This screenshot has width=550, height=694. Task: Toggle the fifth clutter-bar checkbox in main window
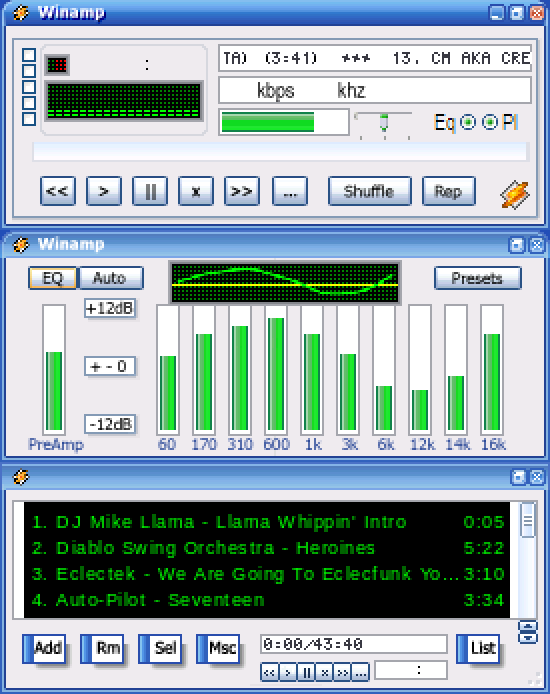(x=29, y=119)
